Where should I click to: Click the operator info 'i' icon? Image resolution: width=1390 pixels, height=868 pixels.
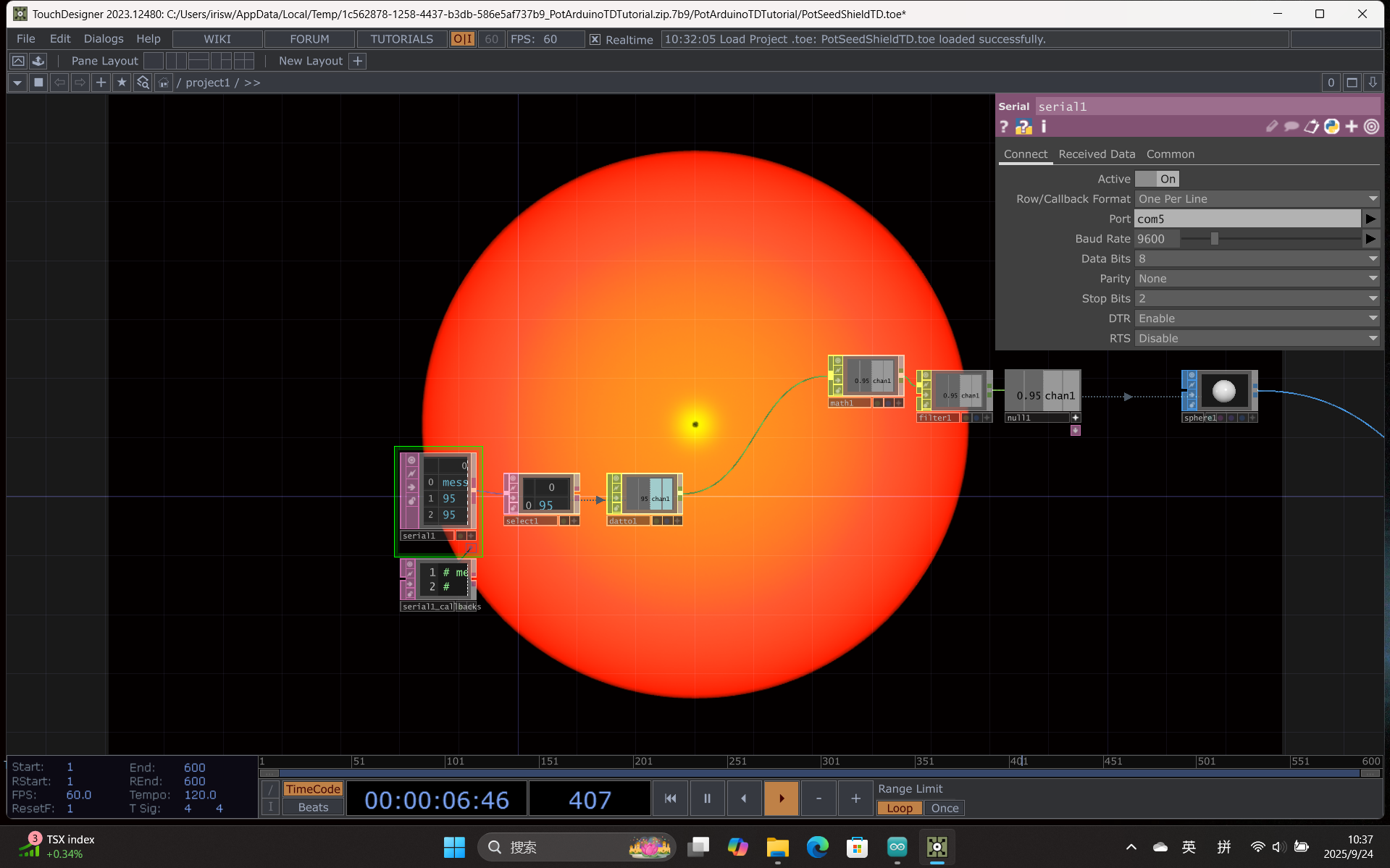tap(1044, 127)
